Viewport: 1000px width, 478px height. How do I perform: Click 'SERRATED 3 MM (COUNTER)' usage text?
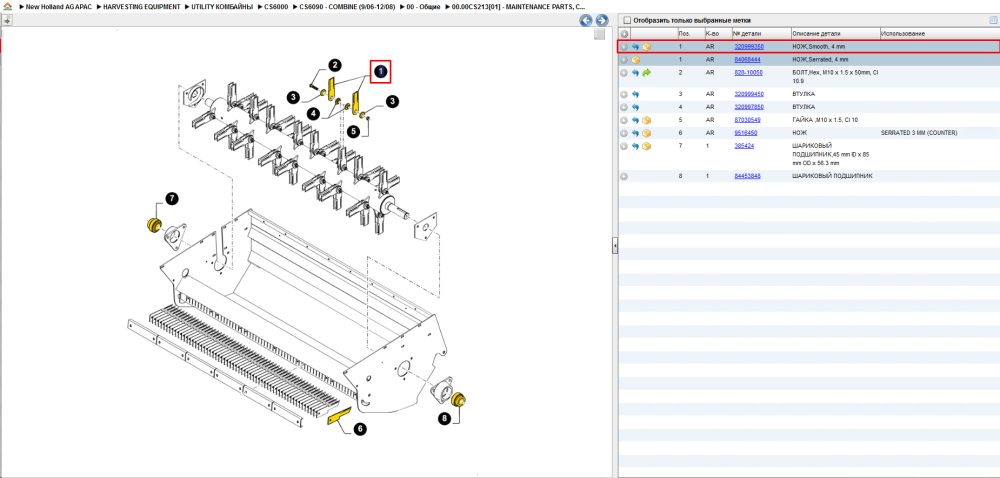919,133
